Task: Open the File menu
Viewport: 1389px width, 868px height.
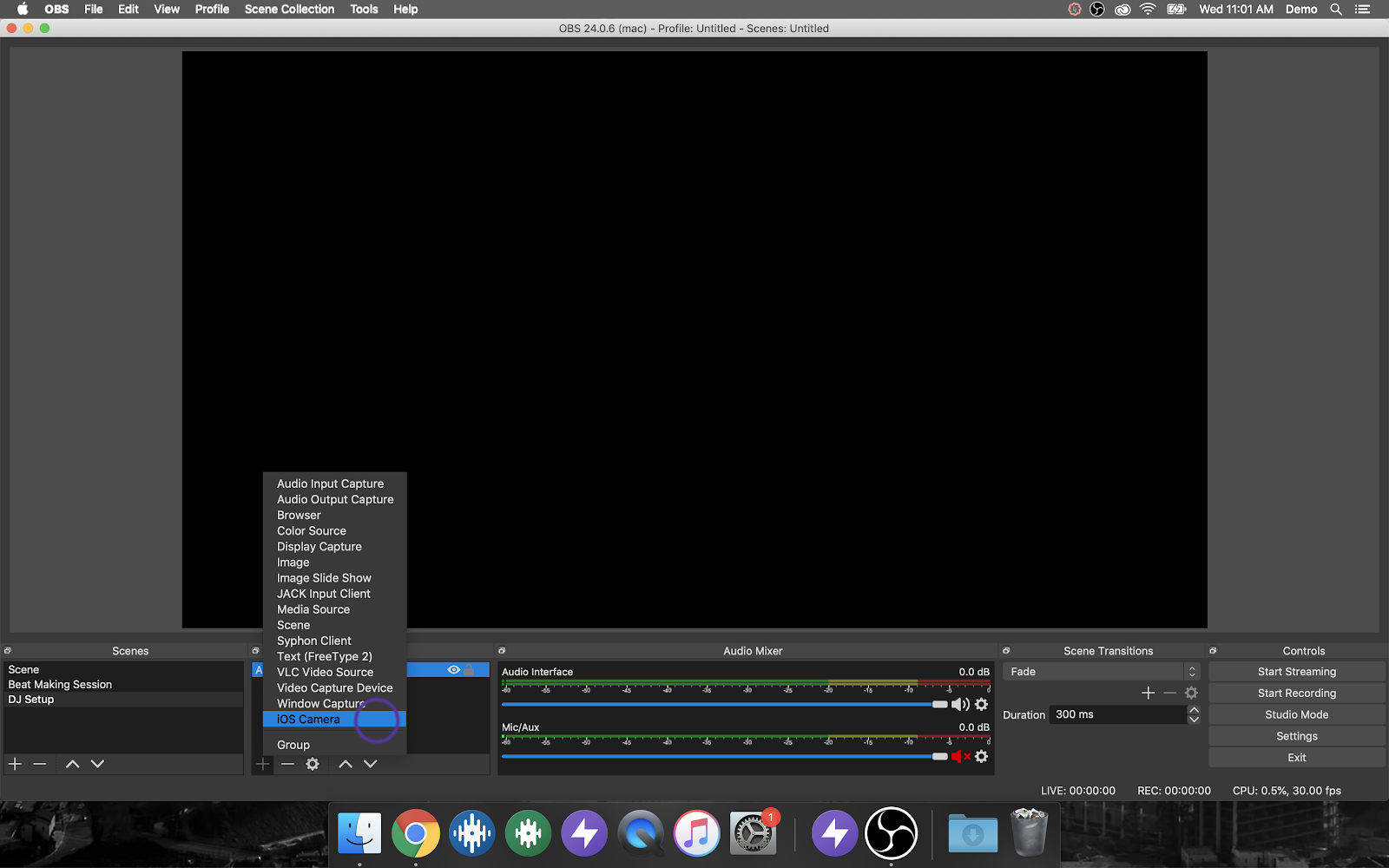Action: [93, 9]
